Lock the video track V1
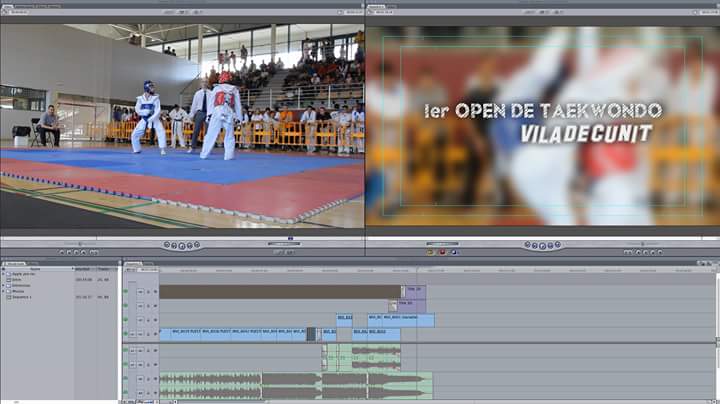The width and height of the screenshot is (720, 404). (x=148, y=334)
